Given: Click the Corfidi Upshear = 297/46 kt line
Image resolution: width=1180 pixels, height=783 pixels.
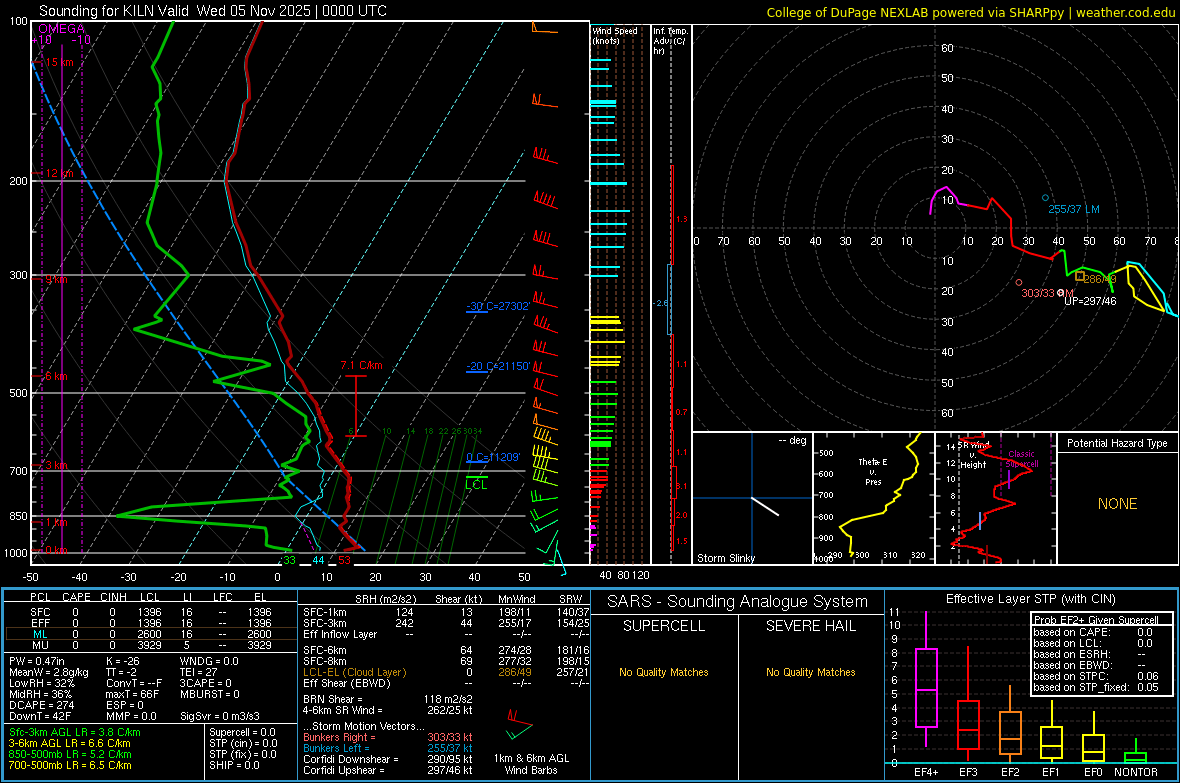Looking at the screenshot, I should [x=388, y=770].
